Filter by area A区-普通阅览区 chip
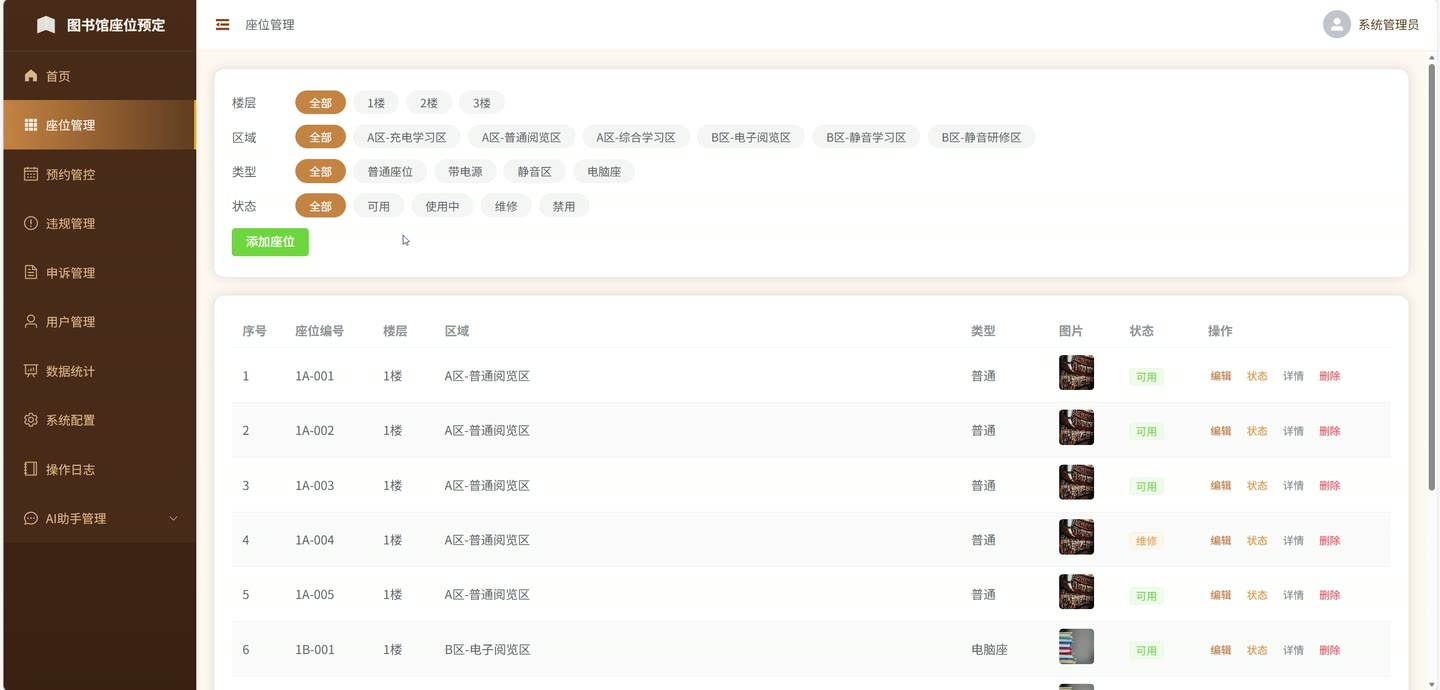Screen dimensions: 1440x690 click(521, 137)
